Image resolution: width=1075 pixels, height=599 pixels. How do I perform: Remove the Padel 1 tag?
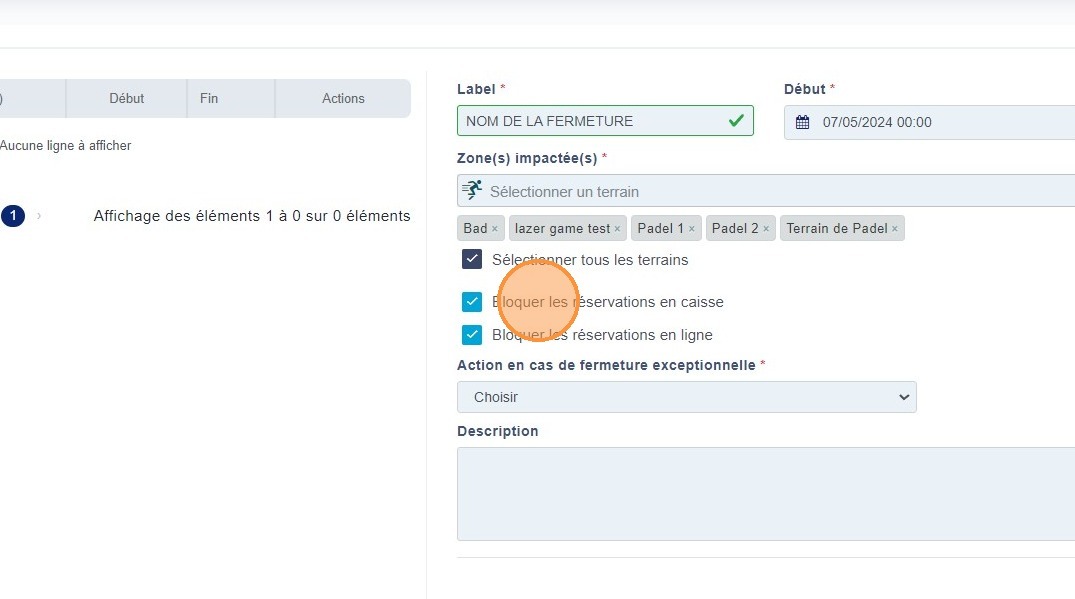click(691, 229)
